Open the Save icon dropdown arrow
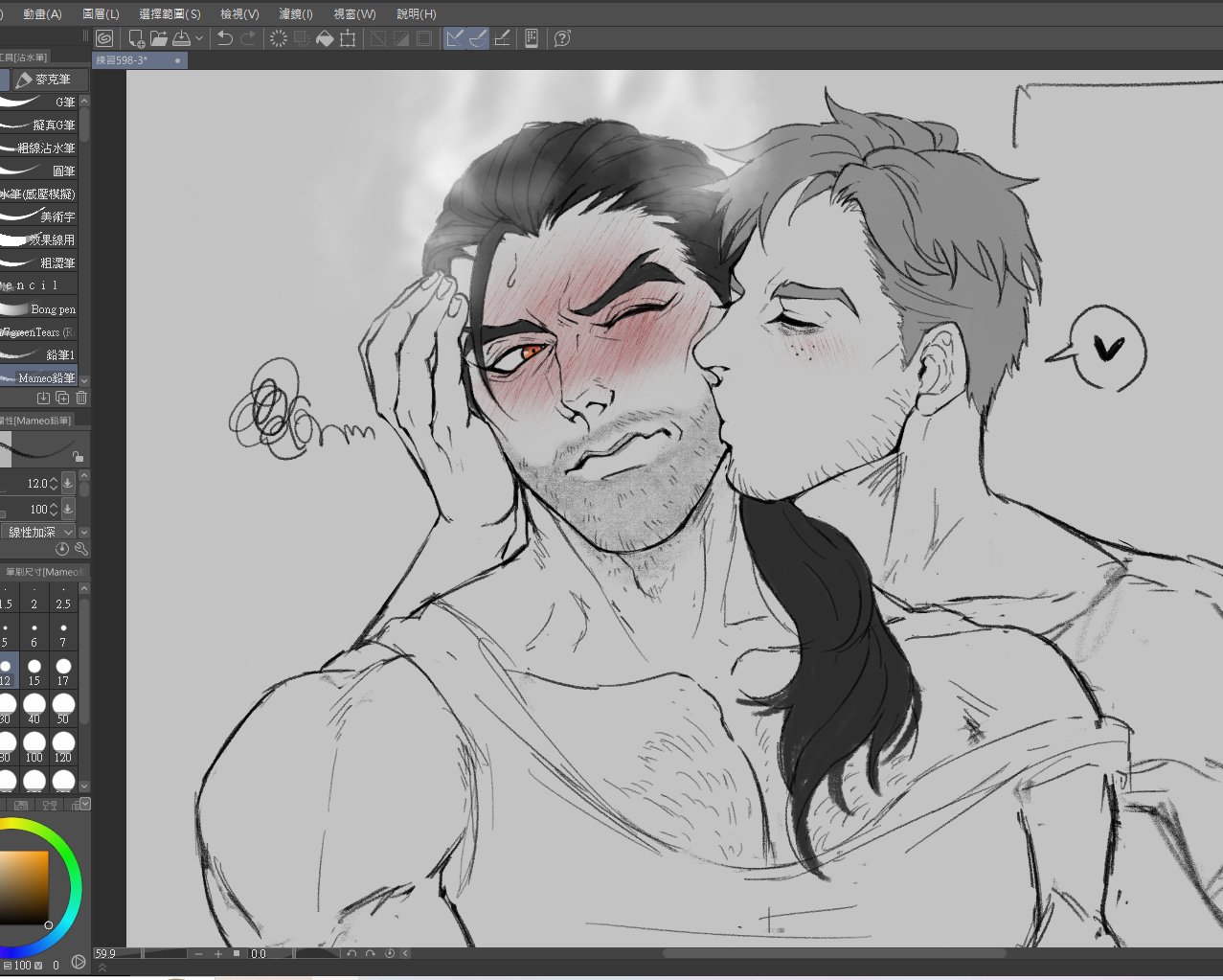The height and width of the screenshot is (980, 1223). pyautogui.click(x=199, y=38)
